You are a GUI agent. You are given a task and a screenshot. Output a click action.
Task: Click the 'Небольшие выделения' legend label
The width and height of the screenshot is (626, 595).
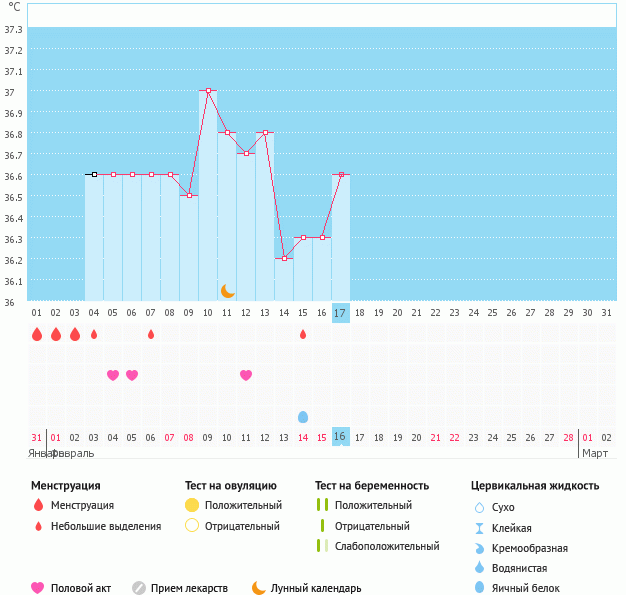coord(105,526)
